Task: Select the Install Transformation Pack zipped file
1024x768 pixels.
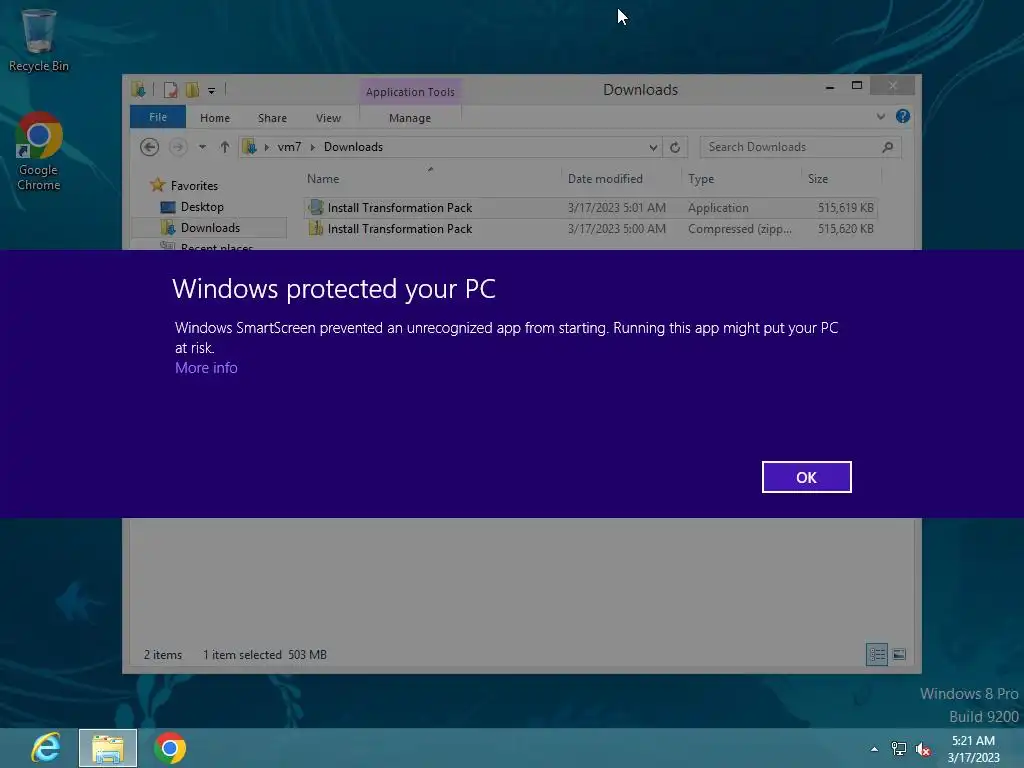Action: pos(590,229)
